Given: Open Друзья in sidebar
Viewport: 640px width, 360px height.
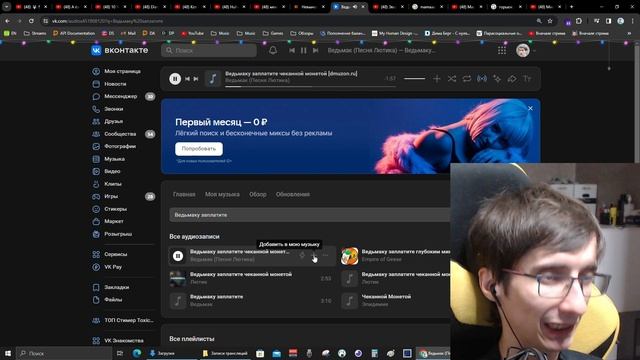Looking at the screenshot, I should pos(113,121).
